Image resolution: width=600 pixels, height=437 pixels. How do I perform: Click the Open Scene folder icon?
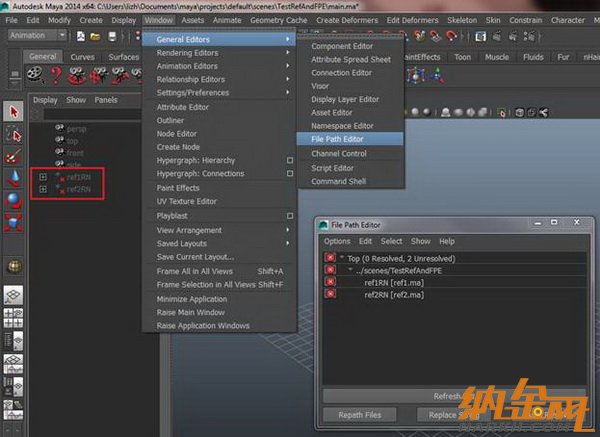tap(95, 36)
